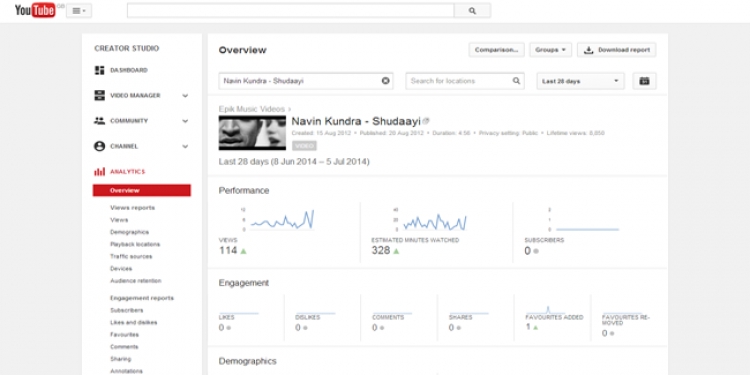Open Devices report

121,269
